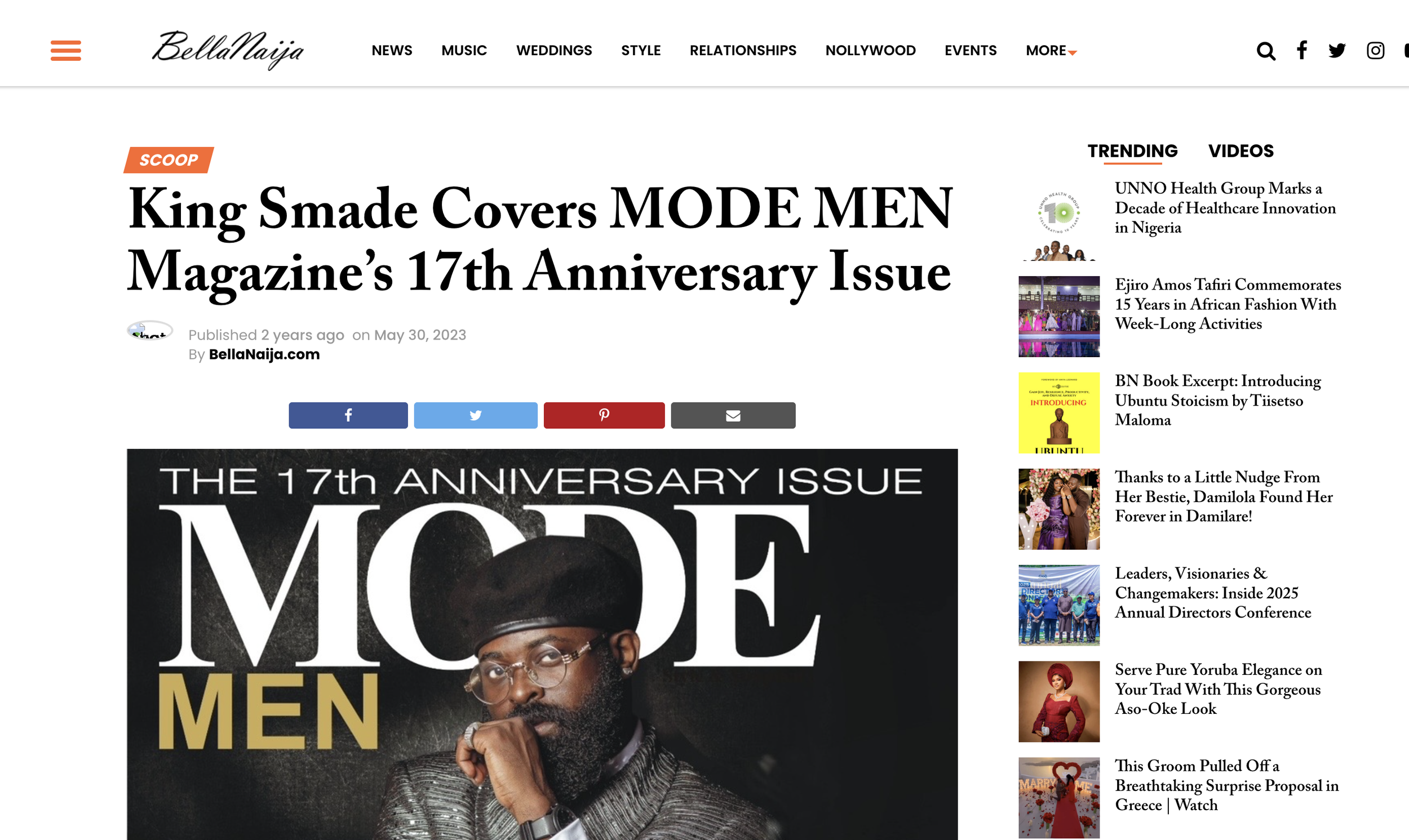Open the orange hamburger menu
This screenshot has width=1409, height=840.
66,50
